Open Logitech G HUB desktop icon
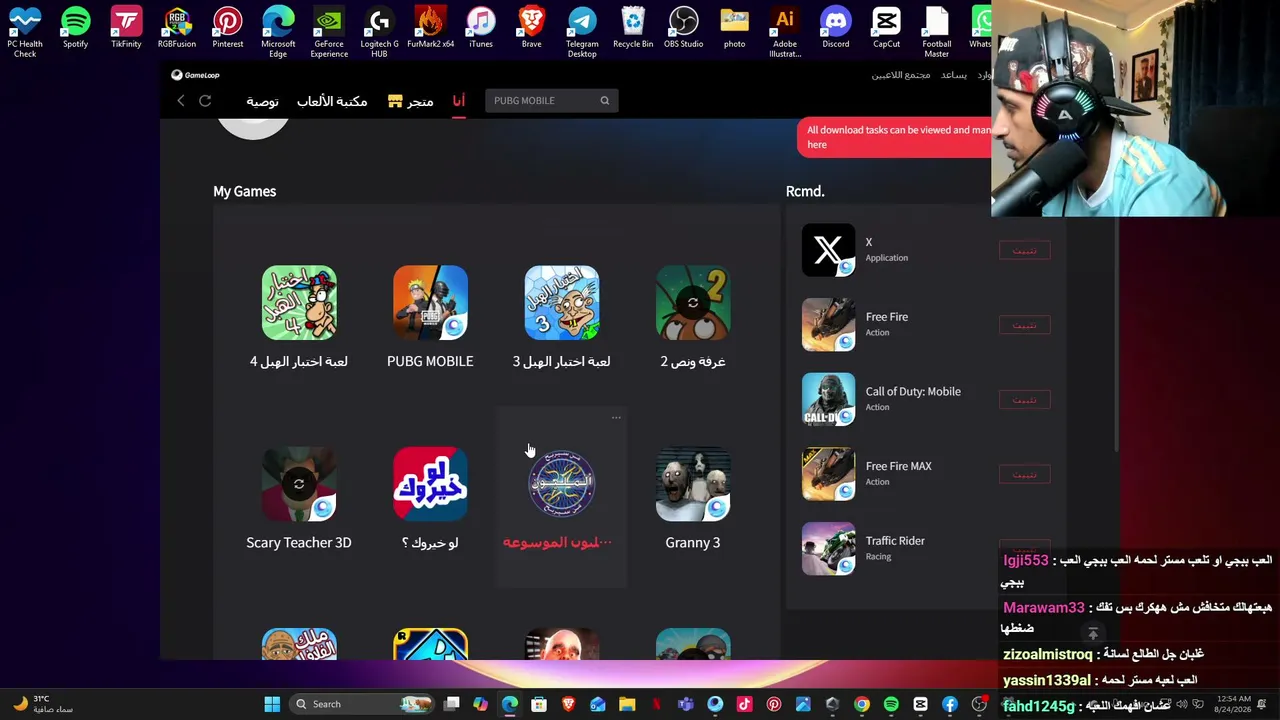This screenshot has height=720, width=1280. pyautogui.click(x=379, y=32)
